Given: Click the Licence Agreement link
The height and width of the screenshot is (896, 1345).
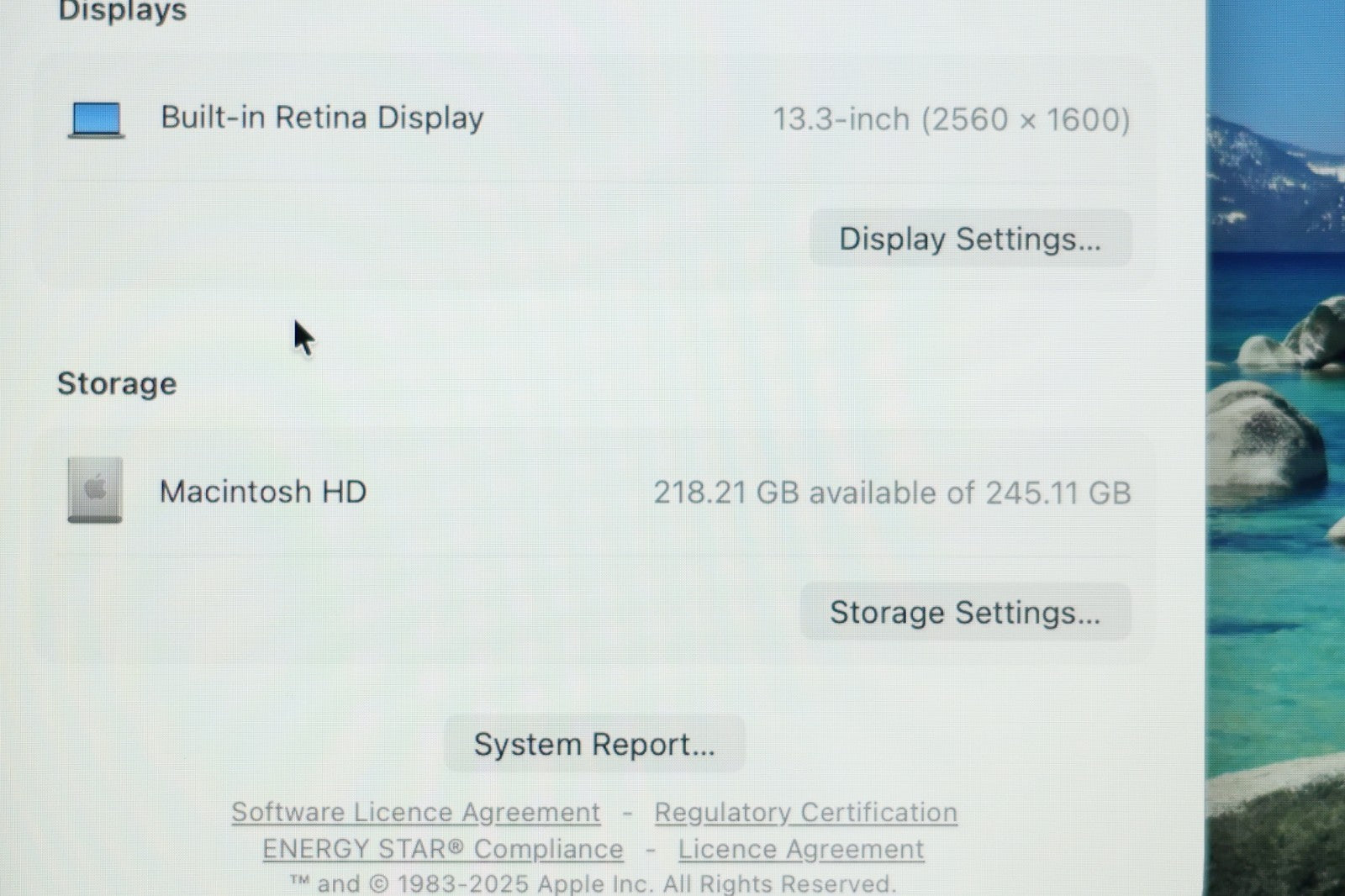Looking at the screenshot, I should pyautogui.click(x=800, y=850).
